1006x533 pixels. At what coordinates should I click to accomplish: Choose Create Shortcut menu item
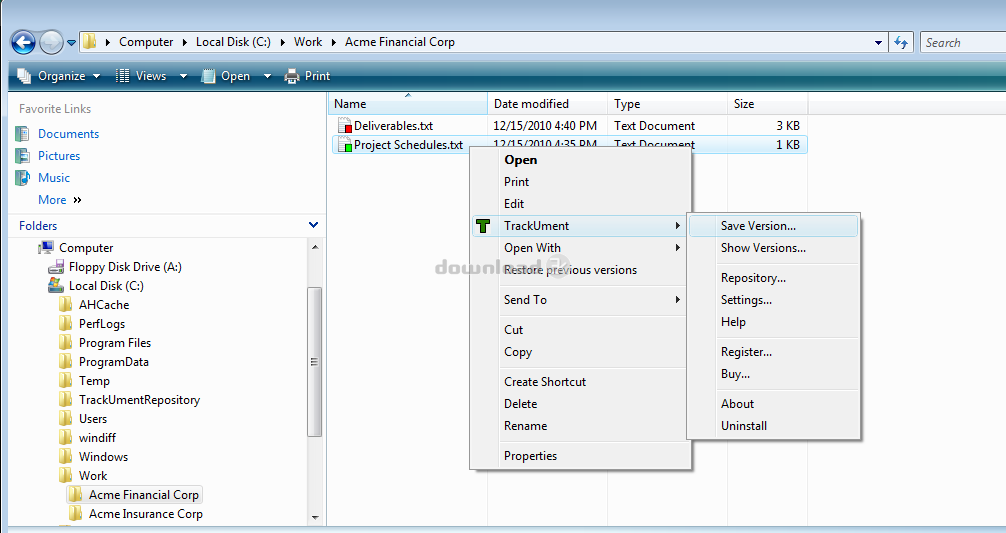tap(545, 382)
